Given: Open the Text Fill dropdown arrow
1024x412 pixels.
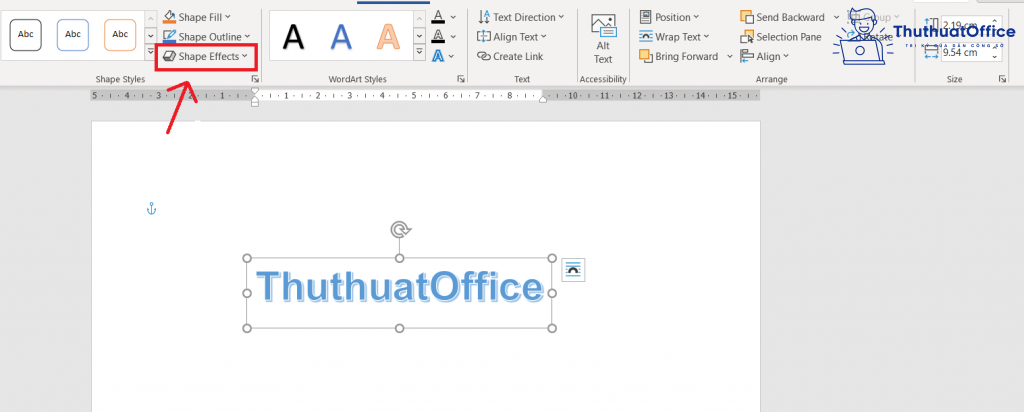Looking at the screenshot, I should (453, 18).
